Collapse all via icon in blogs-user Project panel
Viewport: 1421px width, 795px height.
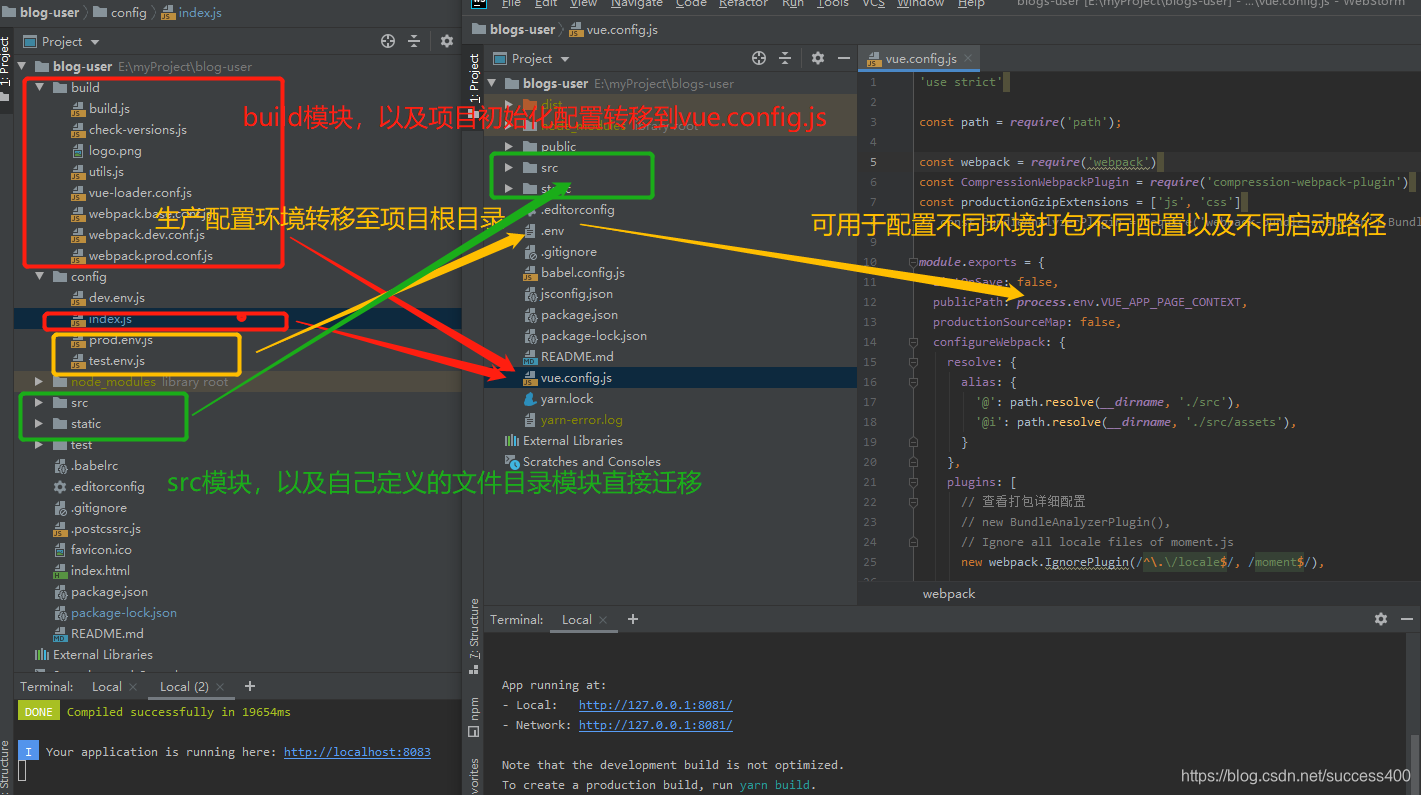tap(785, 58)
